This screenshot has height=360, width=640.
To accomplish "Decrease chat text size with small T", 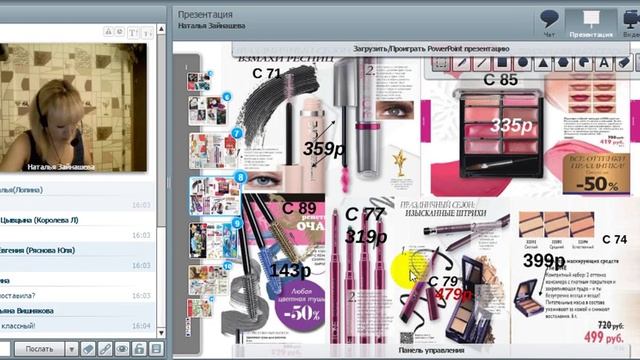I will pyautogui.click(x=148, y=33).
